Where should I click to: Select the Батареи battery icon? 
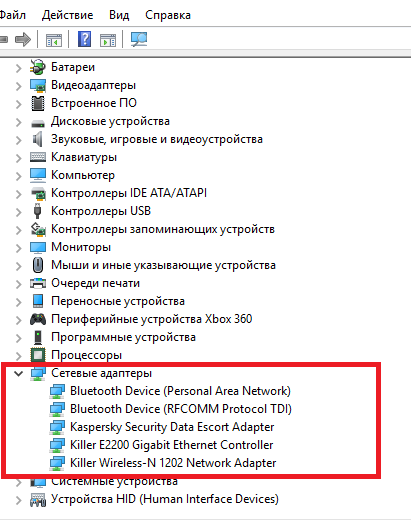(38, 67)
